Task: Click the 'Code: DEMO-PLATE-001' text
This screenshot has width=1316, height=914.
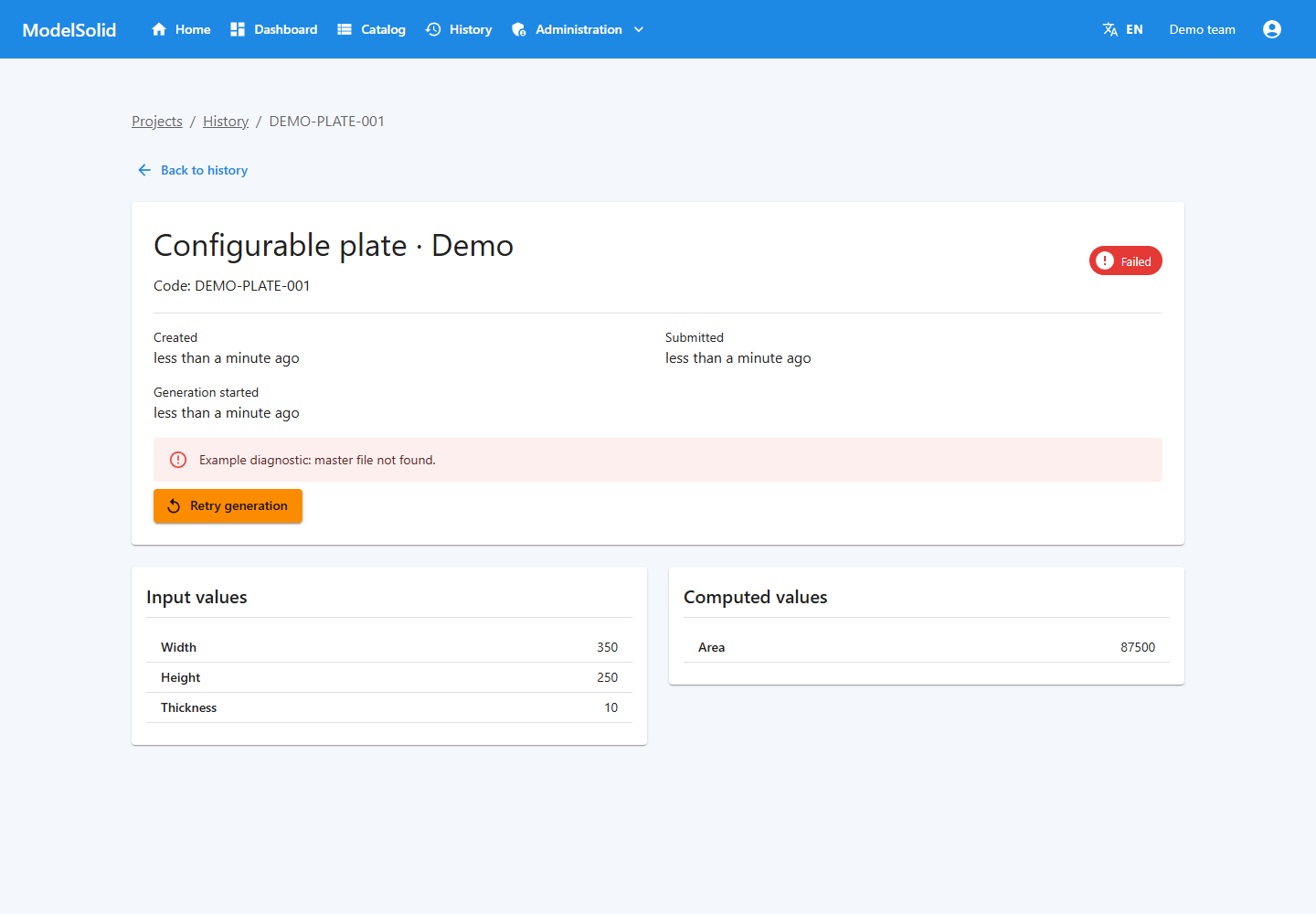Action: coord(232,286)
